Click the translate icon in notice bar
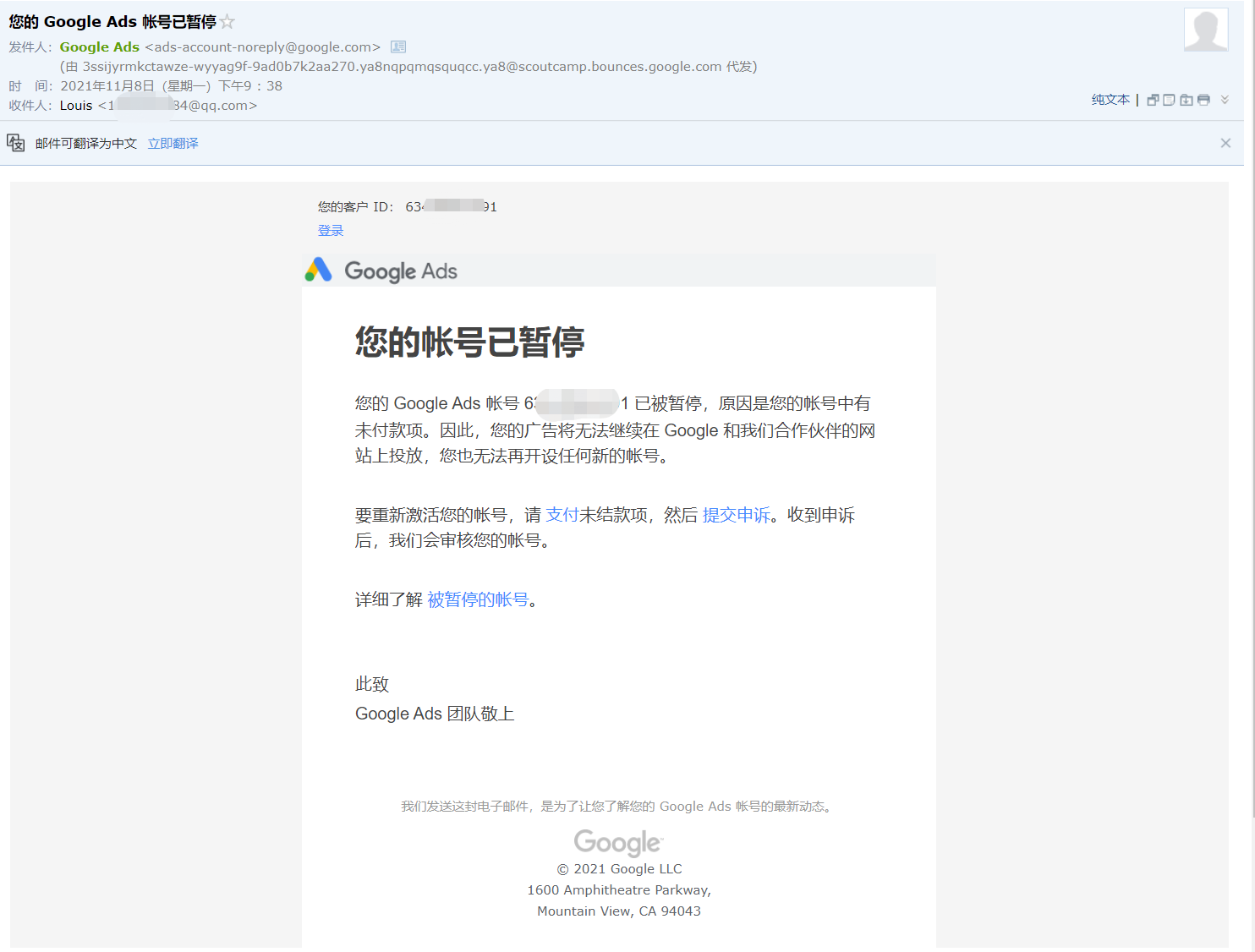Image resolution: width=1255 pixels, height=952 pixels. [x=16, y=143]
